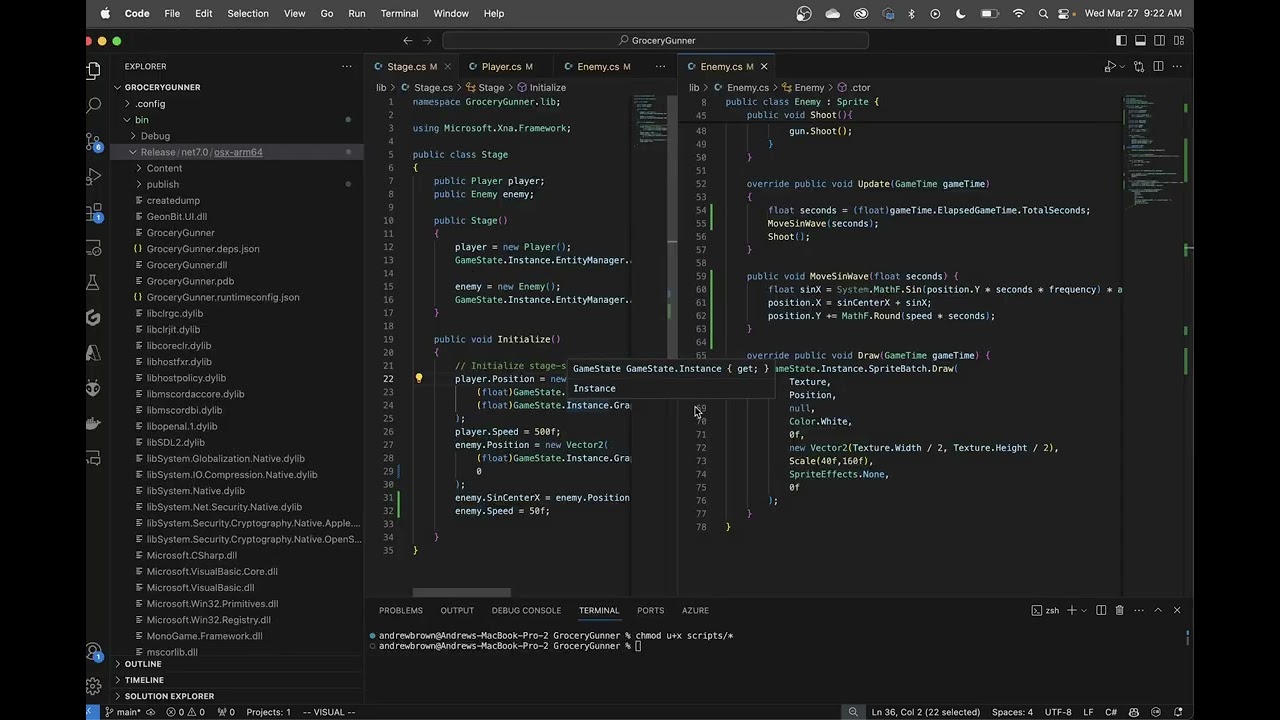1280x720 pixels.
Task: Open the Testing flask icon view
Action: [93, 283]
